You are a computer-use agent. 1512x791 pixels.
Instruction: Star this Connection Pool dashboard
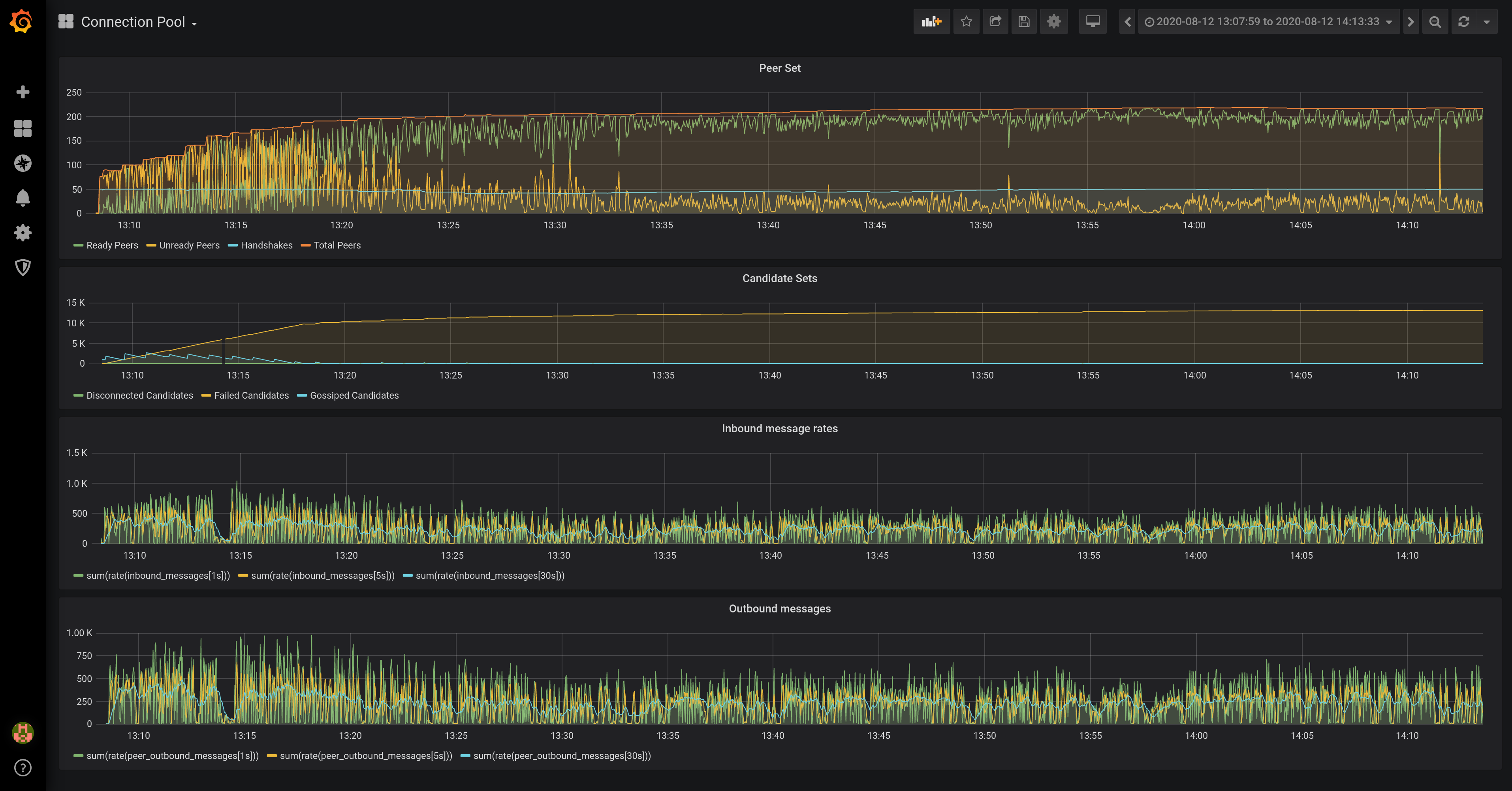click(x=966, y=21)
